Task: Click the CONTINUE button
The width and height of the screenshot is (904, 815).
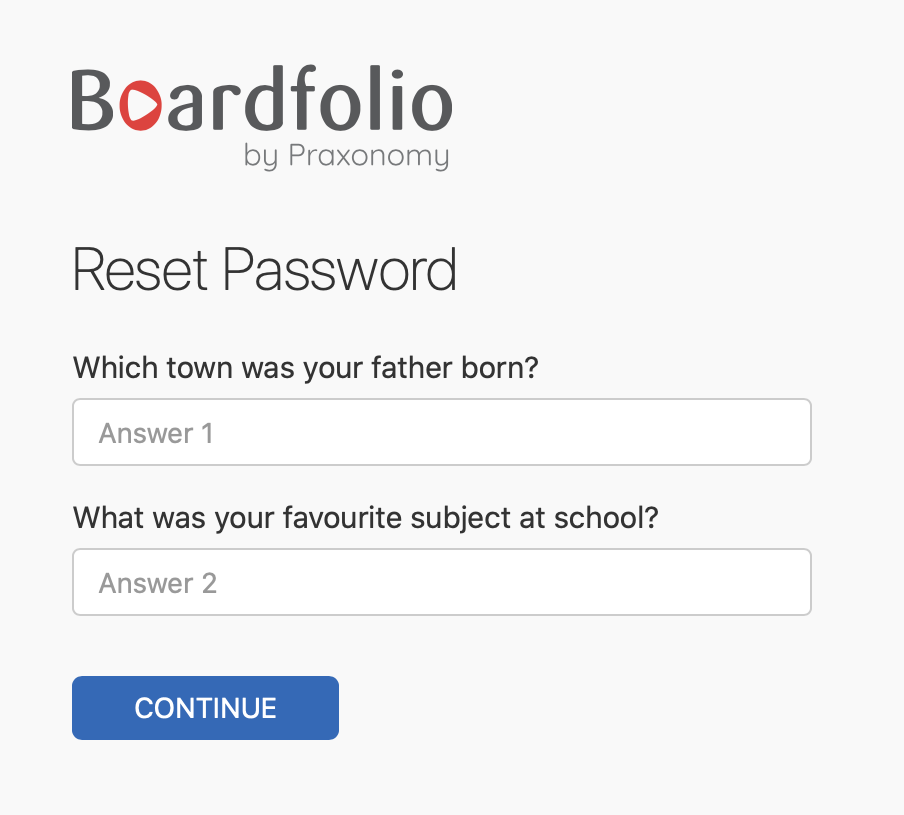Action: [x=205, y=708]
